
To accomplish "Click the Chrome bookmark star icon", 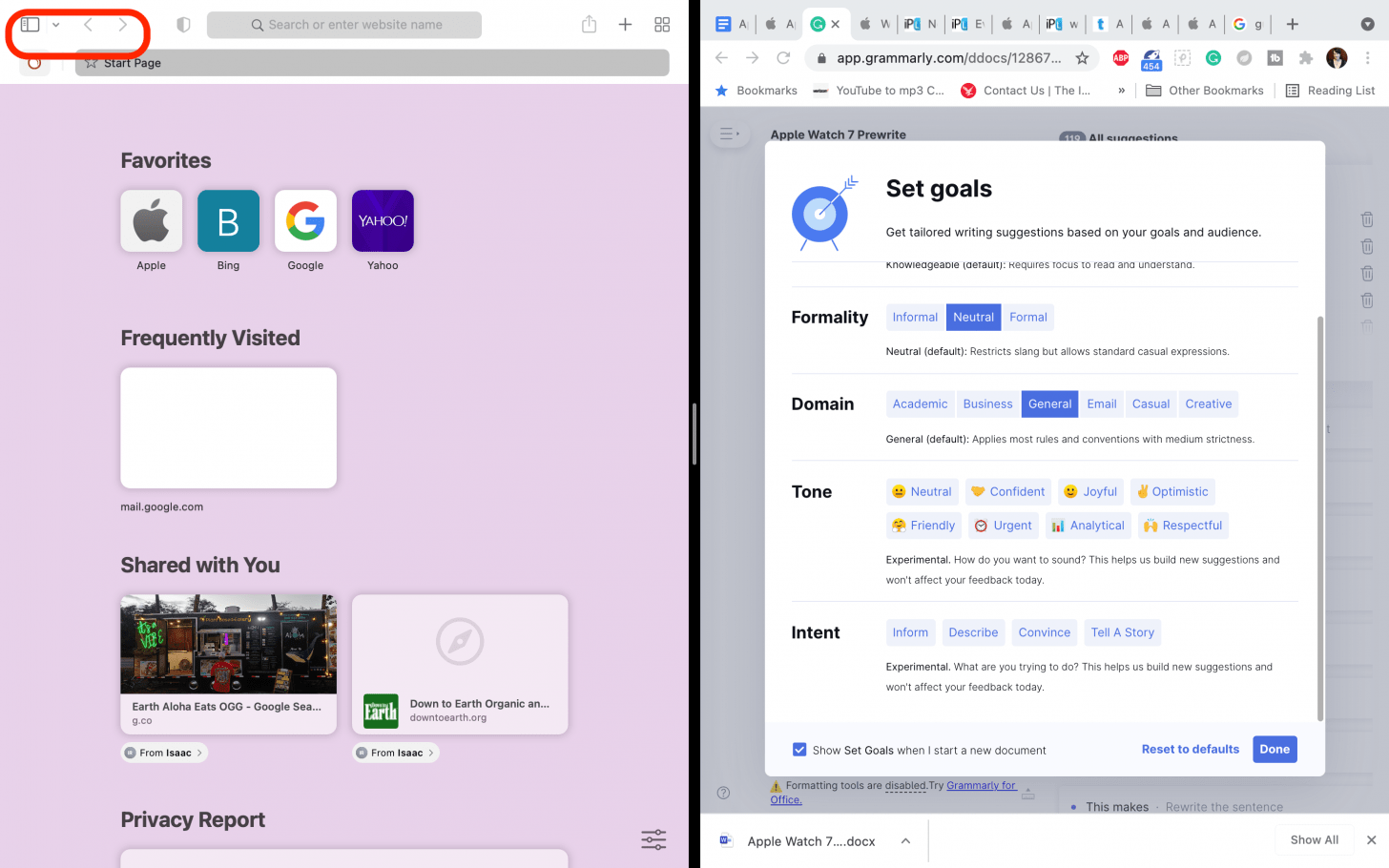I will (x=1082, y=58).
